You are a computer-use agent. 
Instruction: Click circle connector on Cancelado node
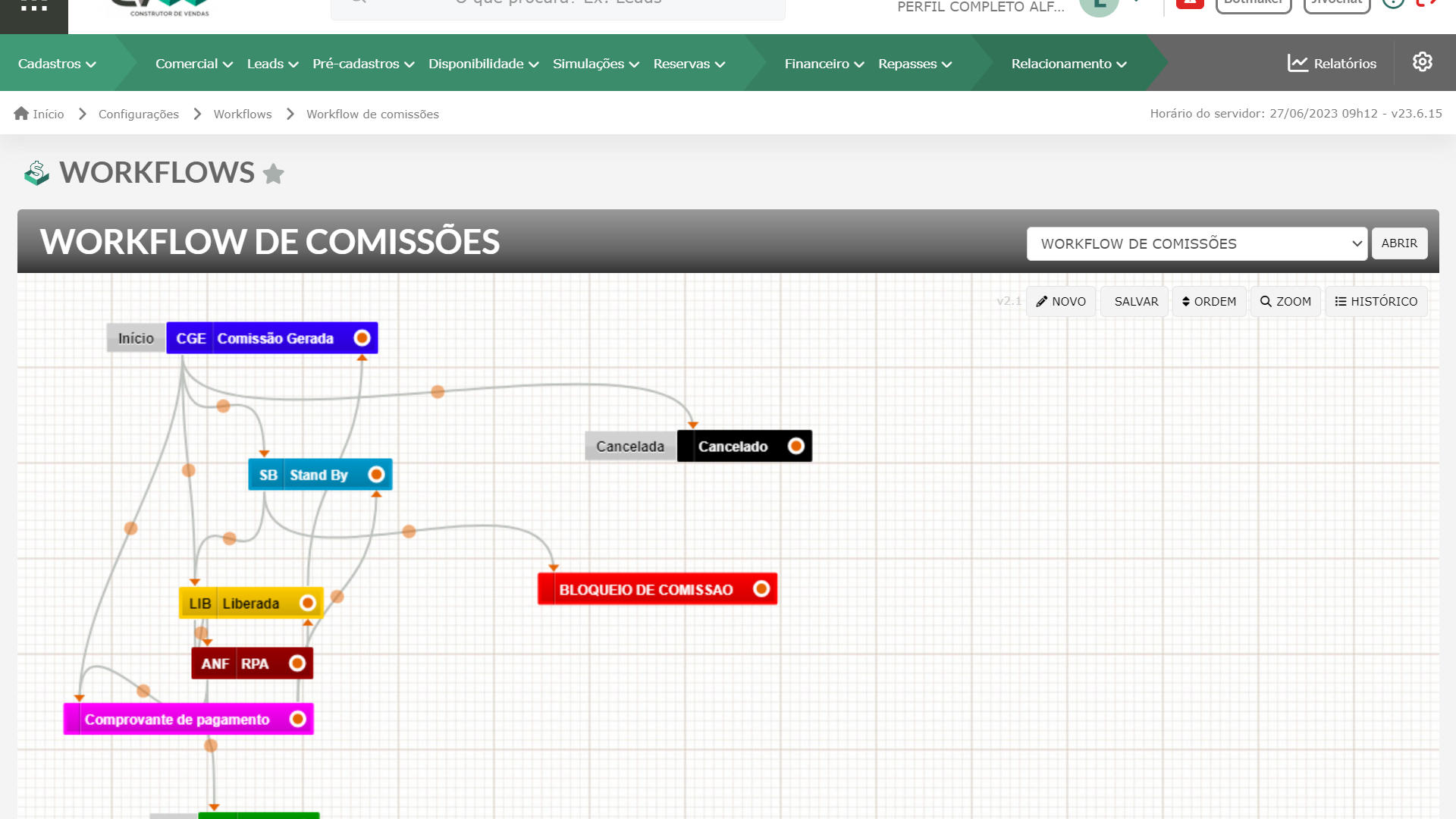795,446
